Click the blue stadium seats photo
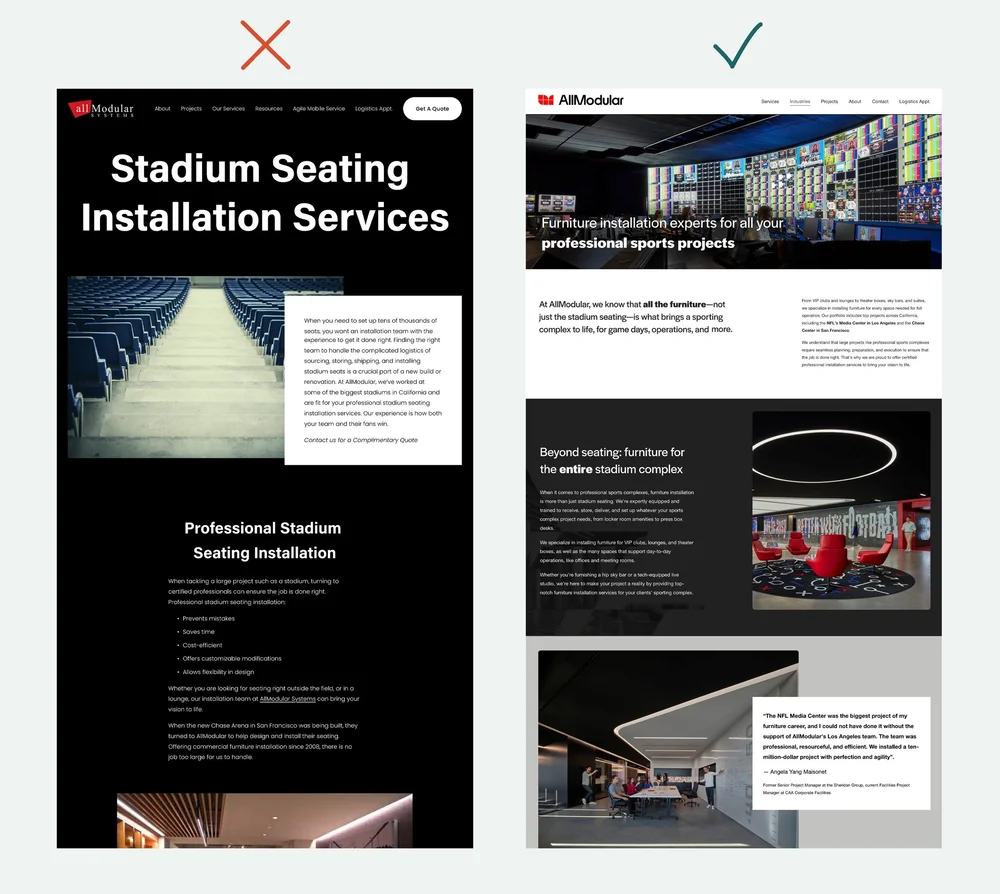Screen dimensions: 1000x894 [176, 367]
